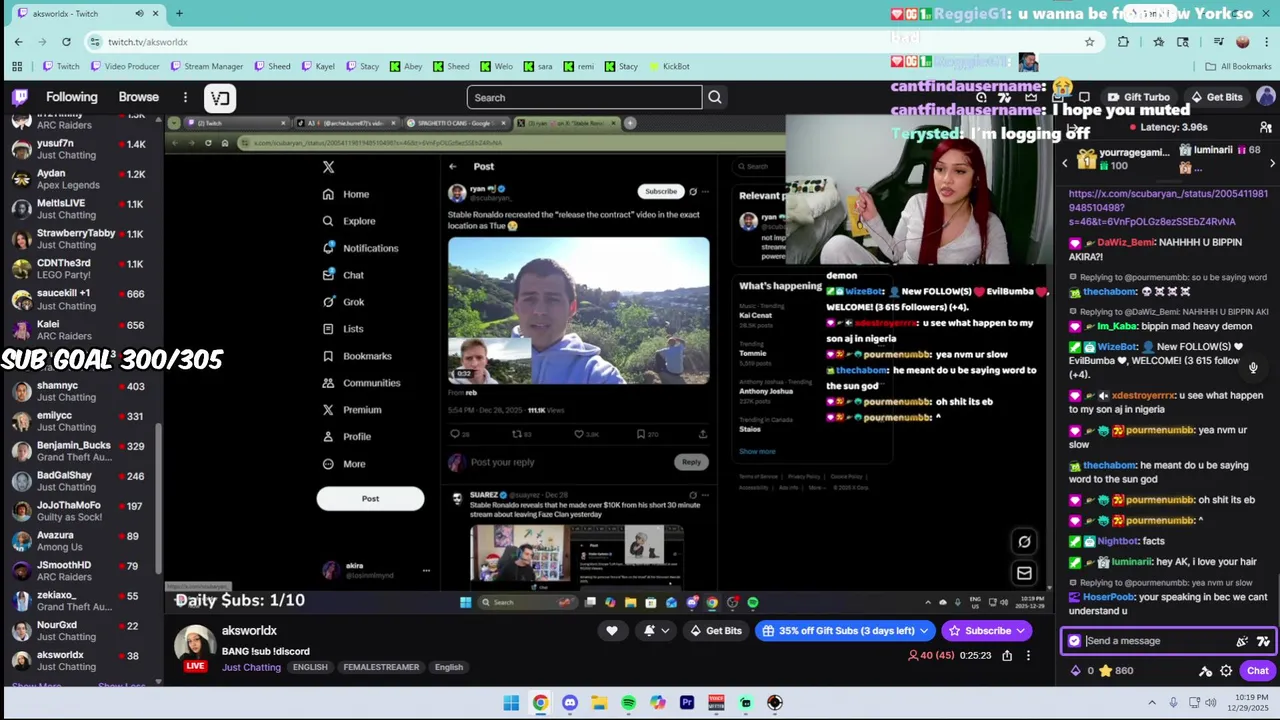
Task: Click the header Get Bits button
Action: (x=1216, y=97)
